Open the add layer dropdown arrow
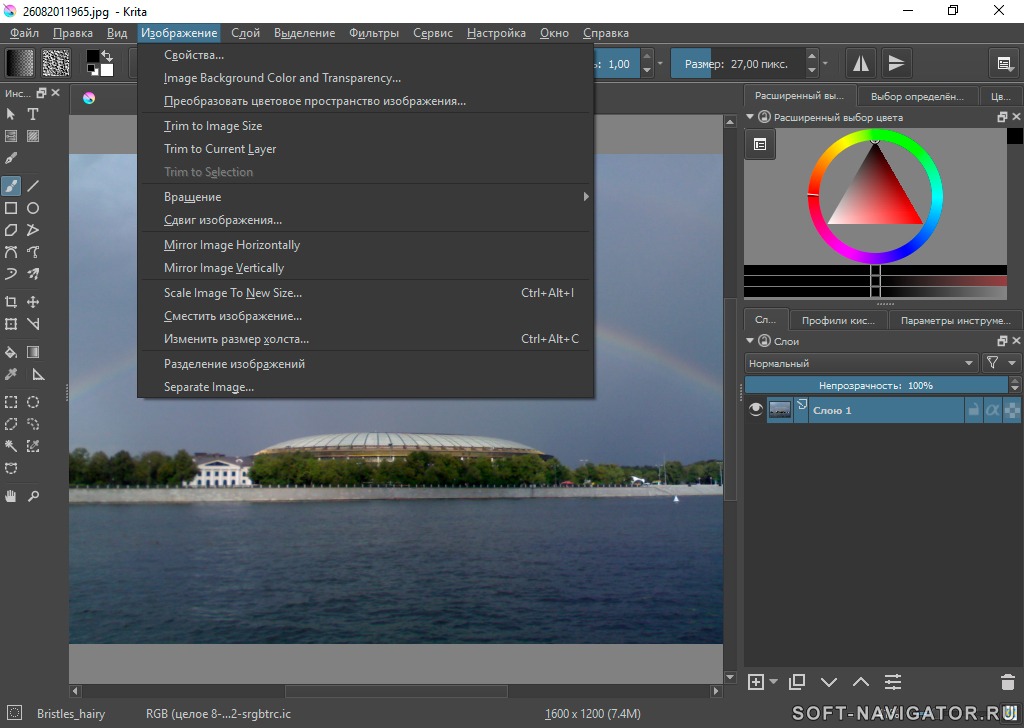Image resolution: width=1024 pixels, height=728 pixels. coord(774,682)
